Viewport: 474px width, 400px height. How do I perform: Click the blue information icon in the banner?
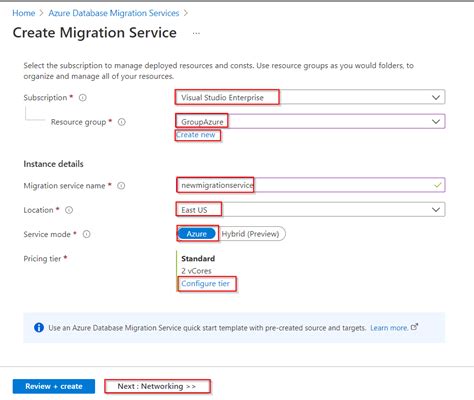click(x=39, y=328)
